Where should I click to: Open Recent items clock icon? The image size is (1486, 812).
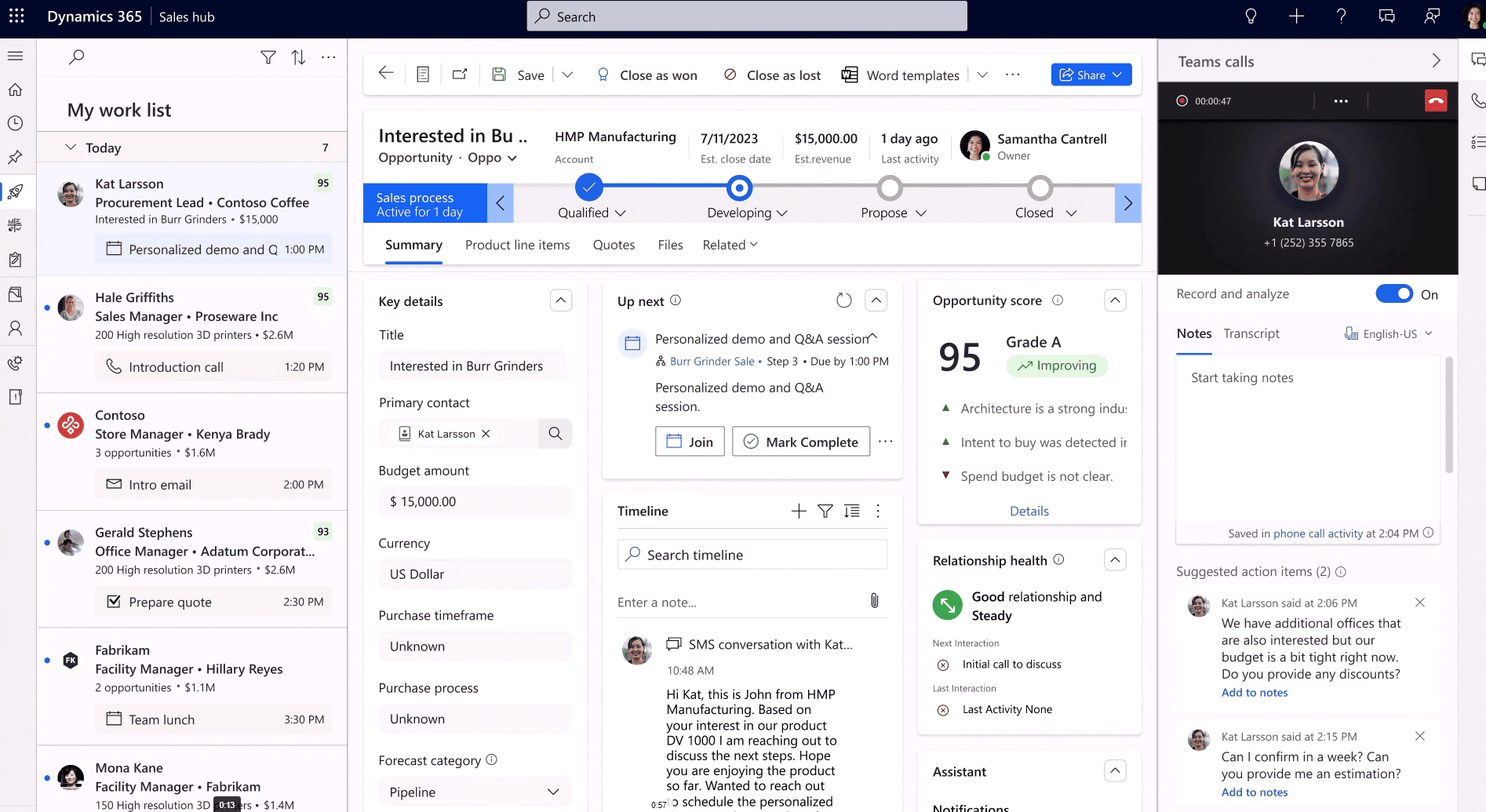pos(16,124)
